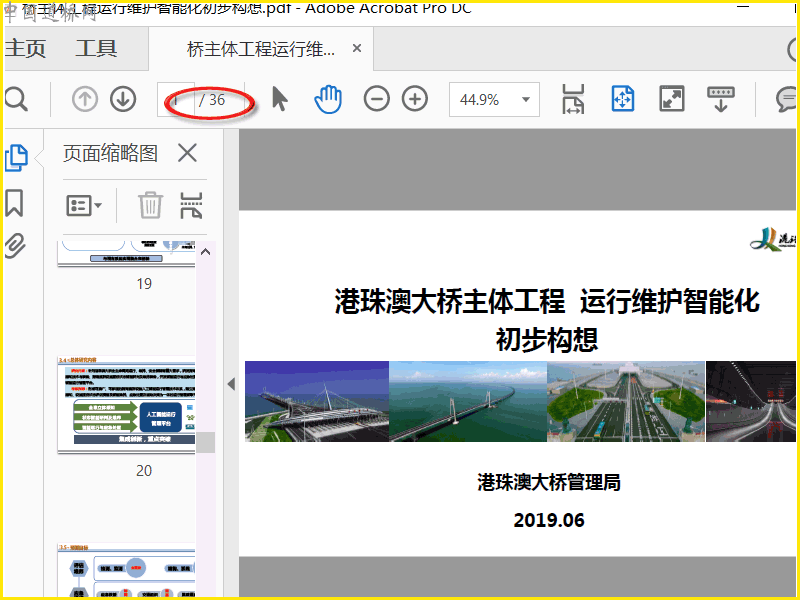Click the delete pages trash icon

click(151, 205)
